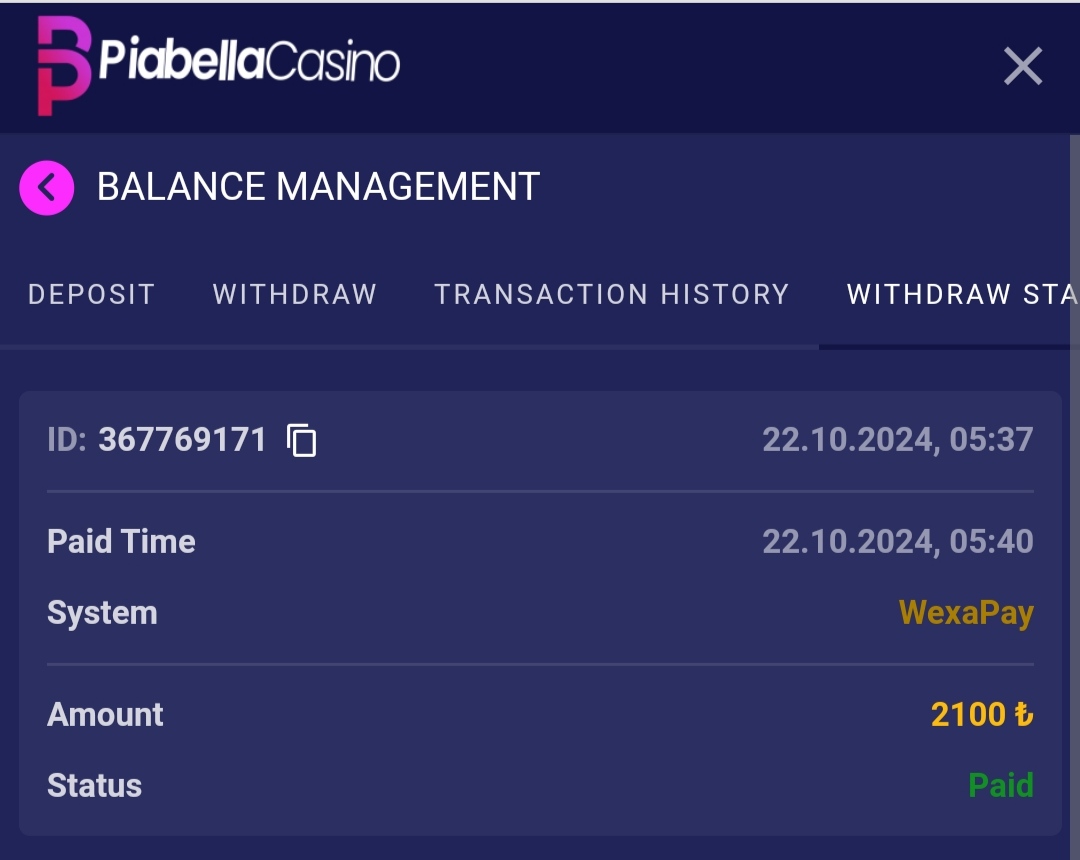
Task: Switch to the Withdraw tab
Action: click(x=294, y=294)
